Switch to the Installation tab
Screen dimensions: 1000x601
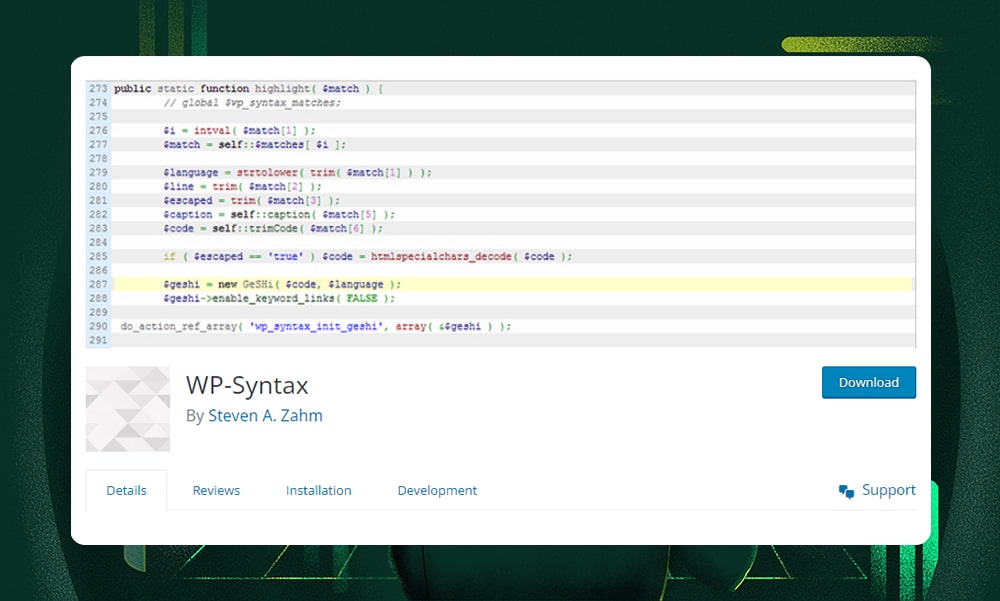pos(319,490)
